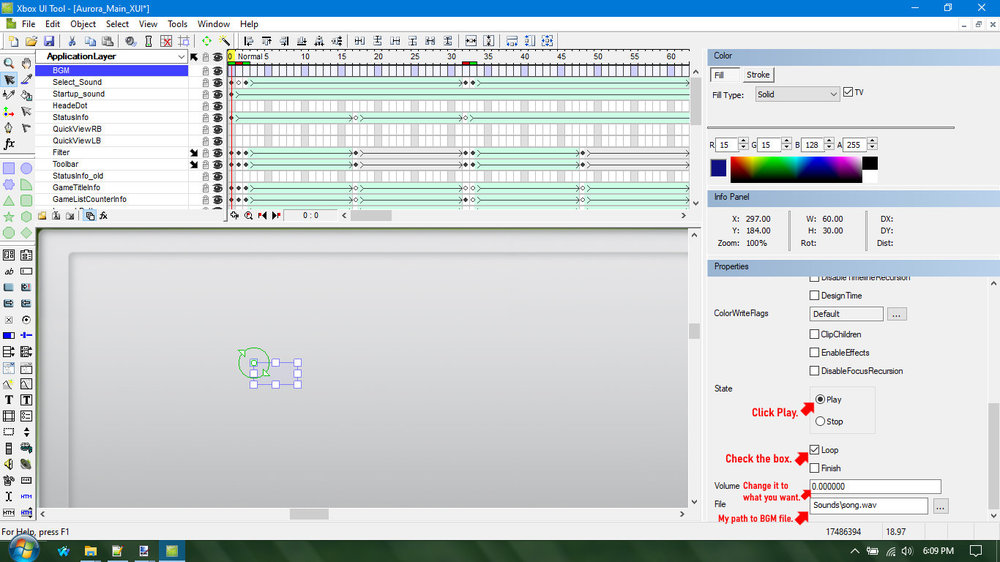
Task: Select the Triangle shape tool
Action: point(9,201)
